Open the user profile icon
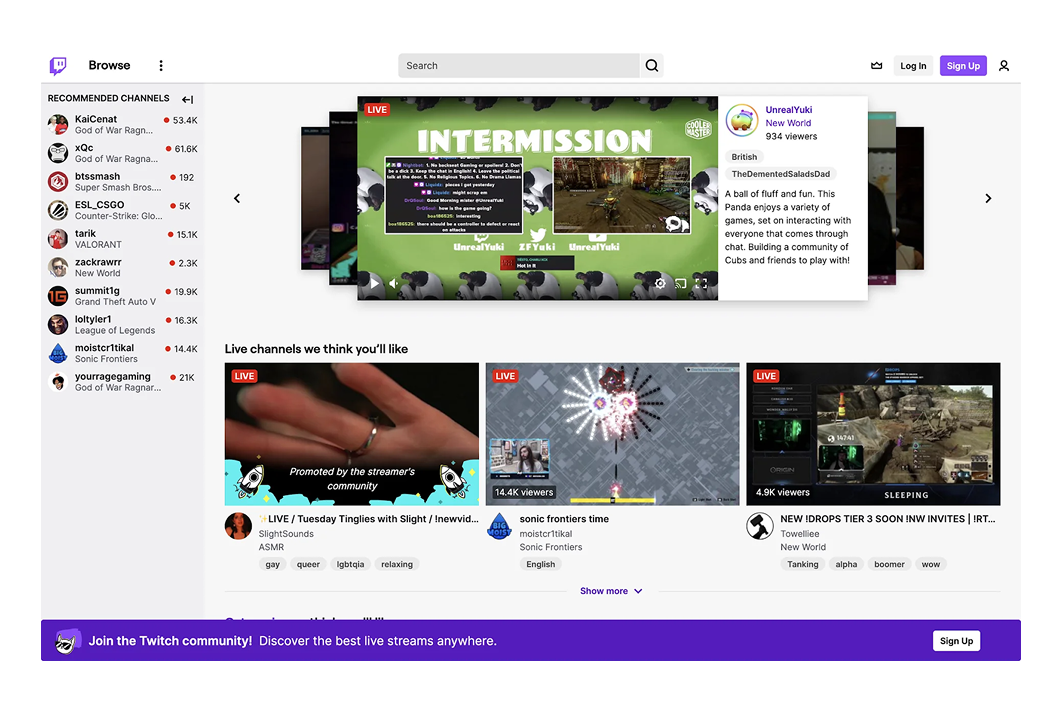The width and height of the screenshot is (1062, 709). tap(1004, 66)
